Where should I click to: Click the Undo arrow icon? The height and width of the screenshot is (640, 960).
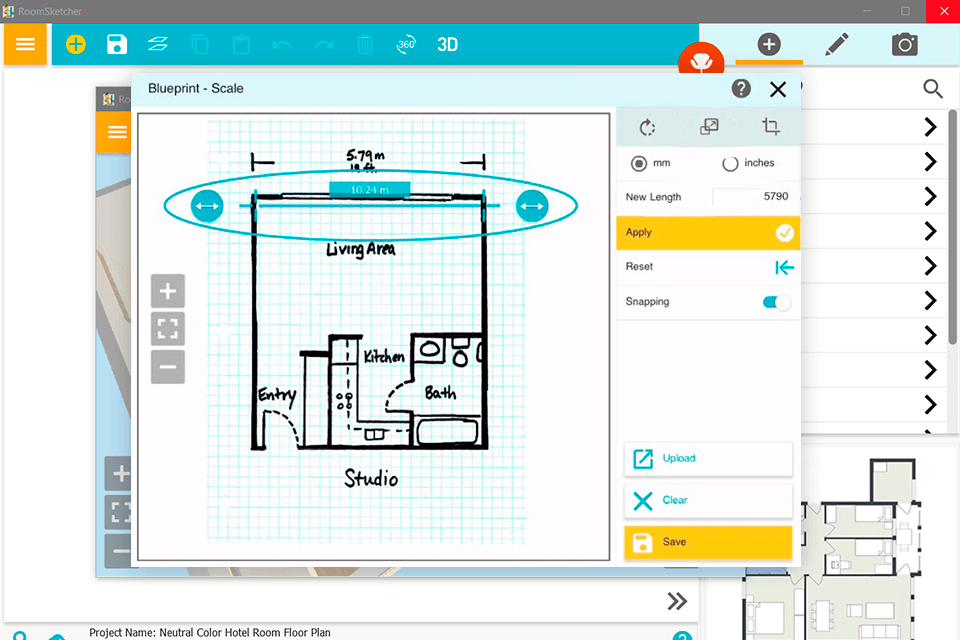[x=282, y=45]
